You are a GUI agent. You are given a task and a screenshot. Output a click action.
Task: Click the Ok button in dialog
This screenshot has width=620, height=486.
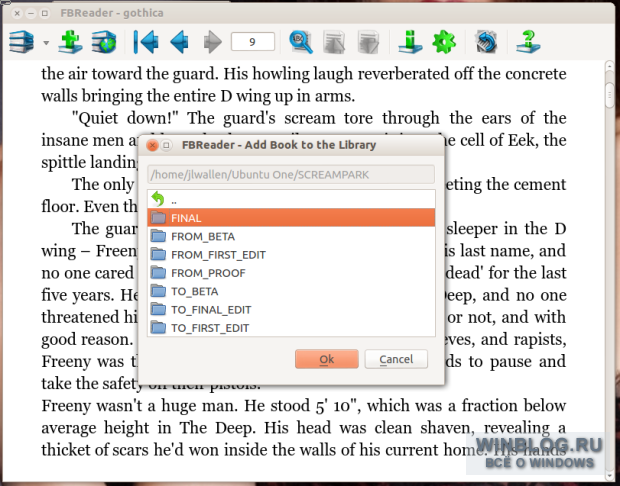(327, 359)
